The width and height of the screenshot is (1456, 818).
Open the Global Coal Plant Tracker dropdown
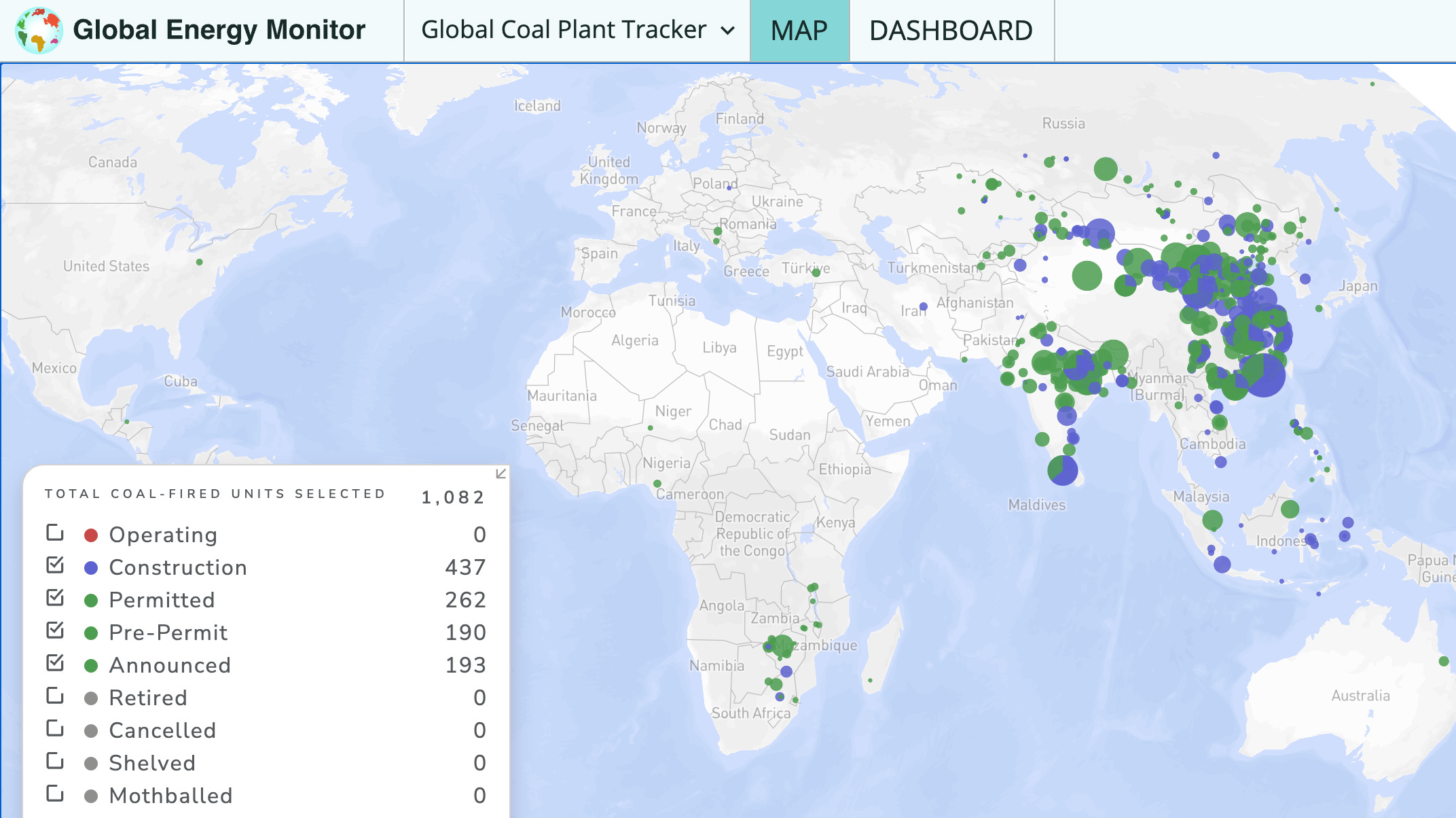564,31
